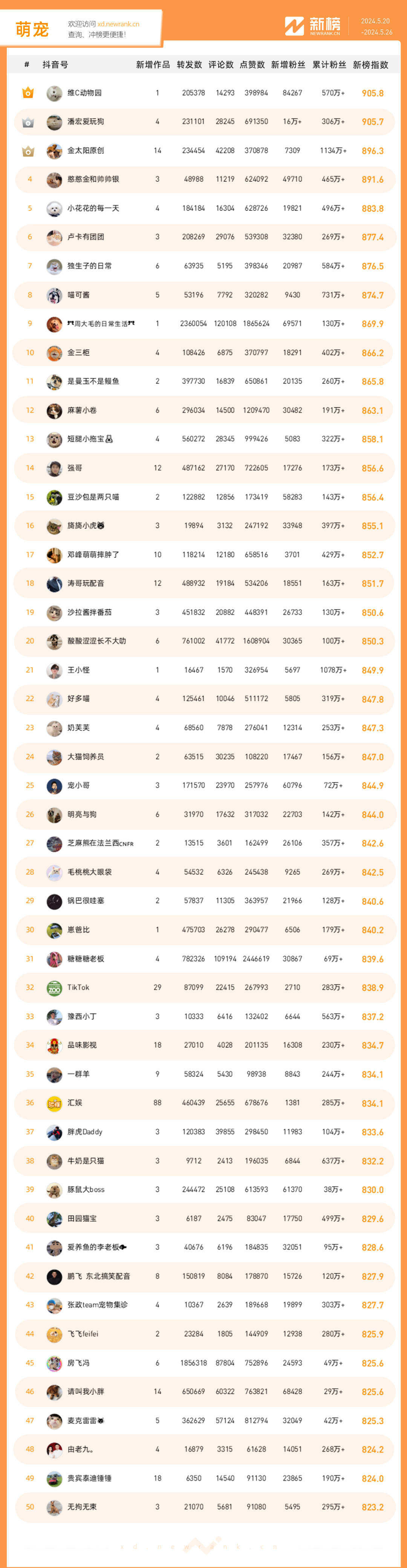The image size is (407, 1568).
Task: Sort by 转发数 column header
Action: pos(189,65)
